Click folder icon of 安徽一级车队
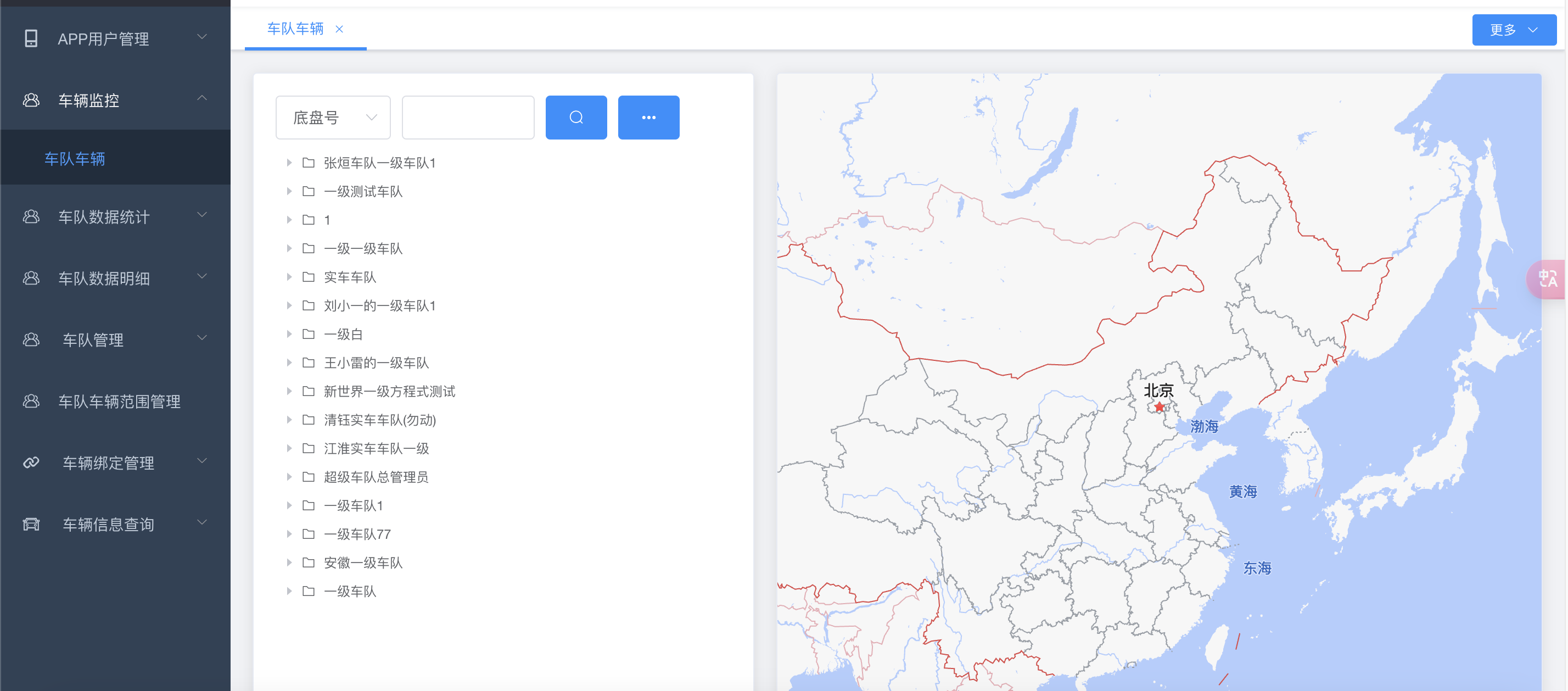This screenshot has width=1568, height=691. pos(309,562)
